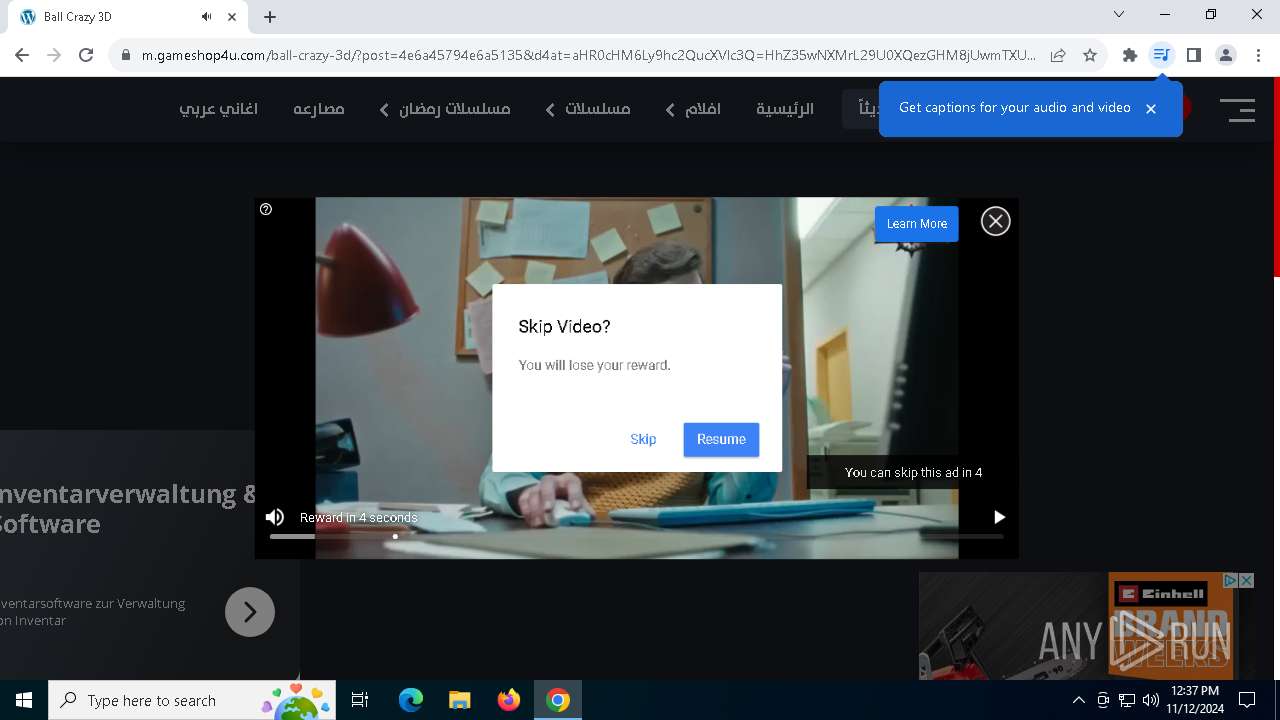The image size is (1280, 720).
Task: Open الرئيسية menu item
Action: click(785, 109)
